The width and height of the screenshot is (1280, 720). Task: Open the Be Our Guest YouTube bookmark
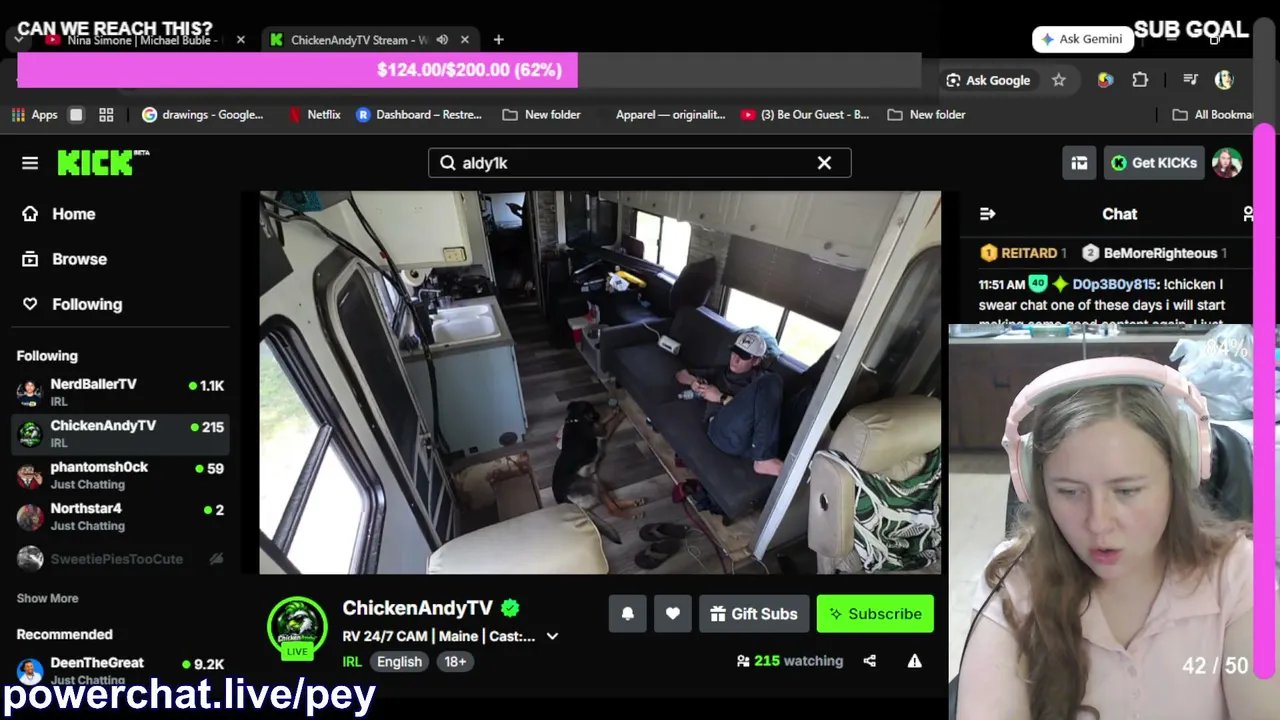(805, 115)
